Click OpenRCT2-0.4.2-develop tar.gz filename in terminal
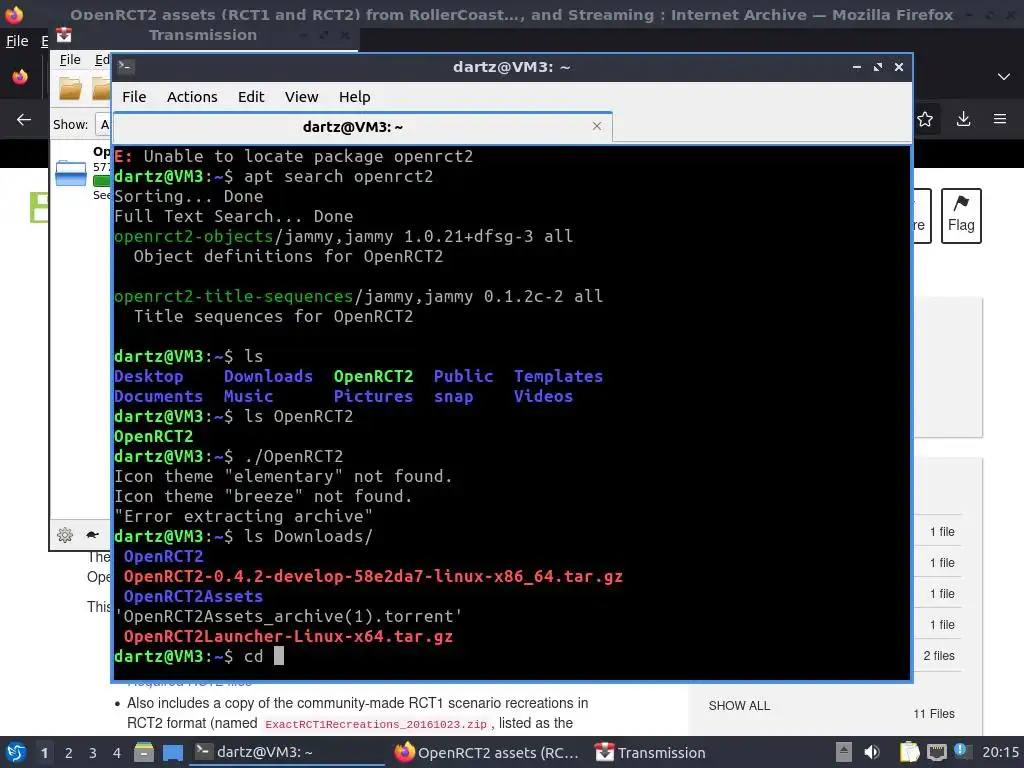Image resolution: width=1024 pixels, height=768 pixels. (x=373, y=577)
